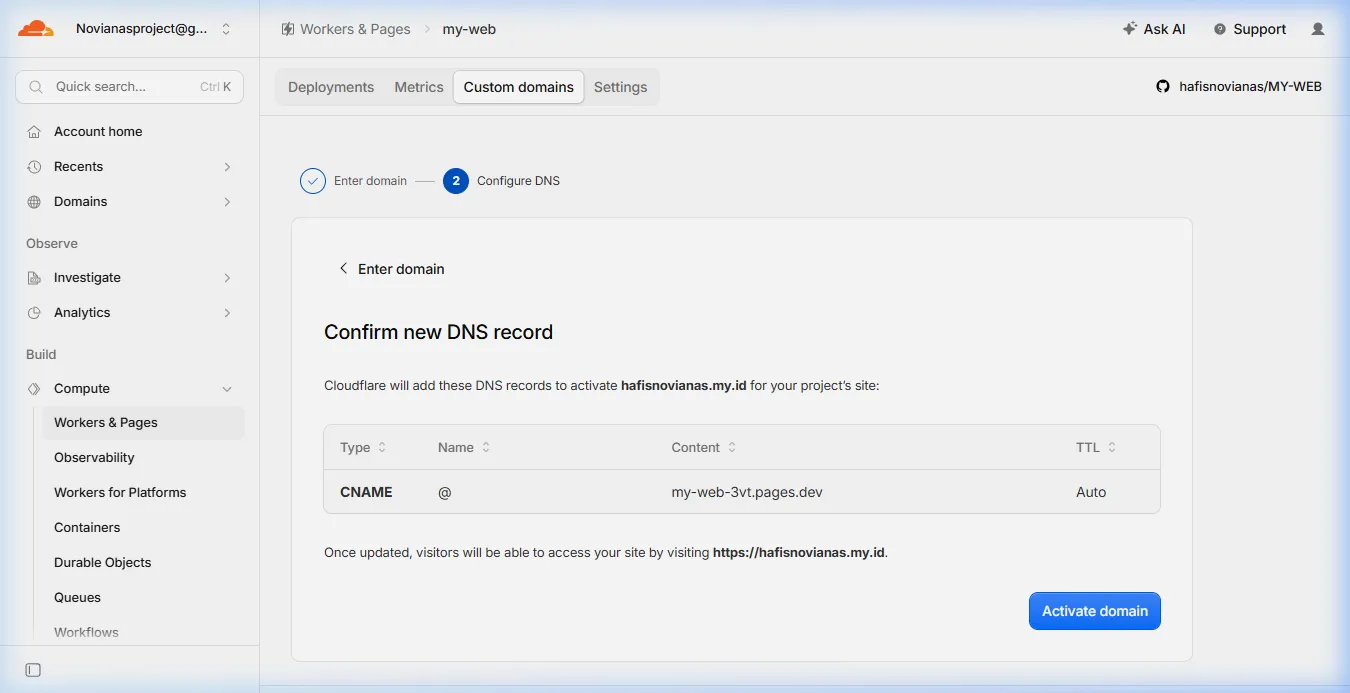The width and height of the screenshot is (1350, 693).
Task: Toggle sidebar collapse icon
Action: tap(33, 670)
